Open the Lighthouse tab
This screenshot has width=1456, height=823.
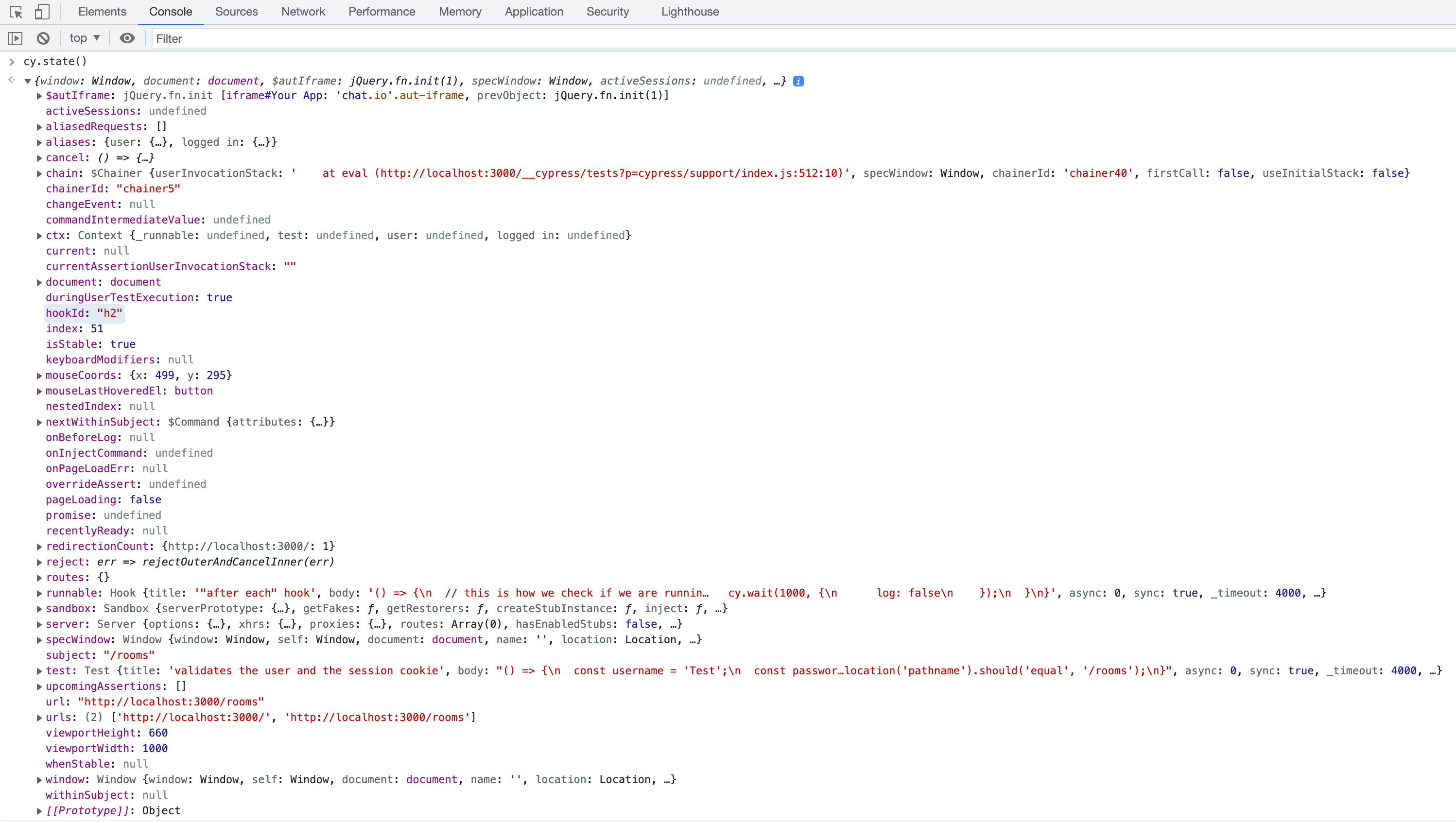click(690, 12)
